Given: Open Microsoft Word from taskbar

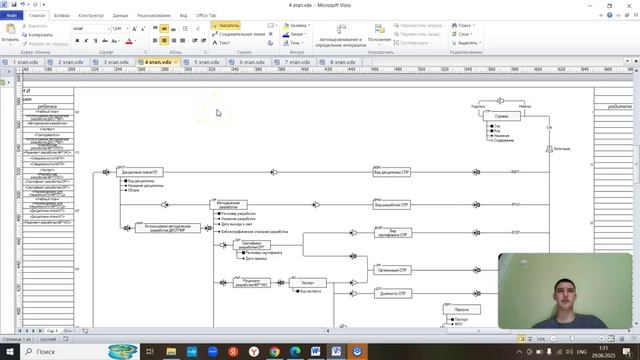Looking at the screenshot, I should tap(316, 351).
